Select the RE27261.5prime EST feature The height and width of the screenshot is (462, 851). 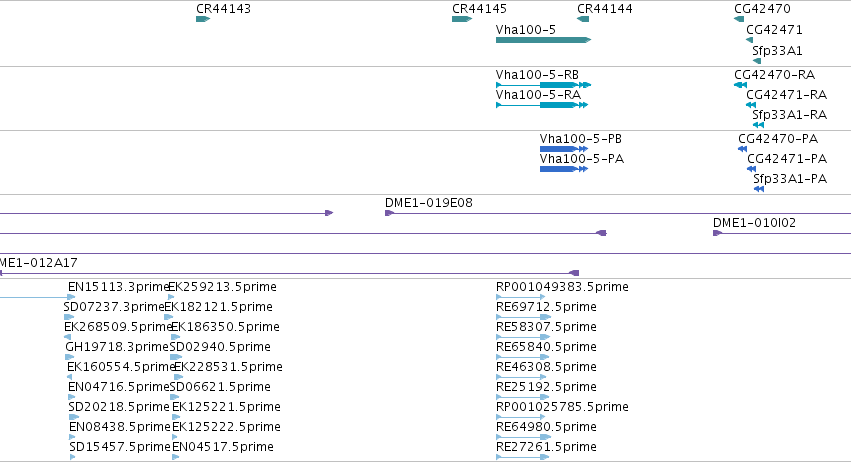click(522, 458)
